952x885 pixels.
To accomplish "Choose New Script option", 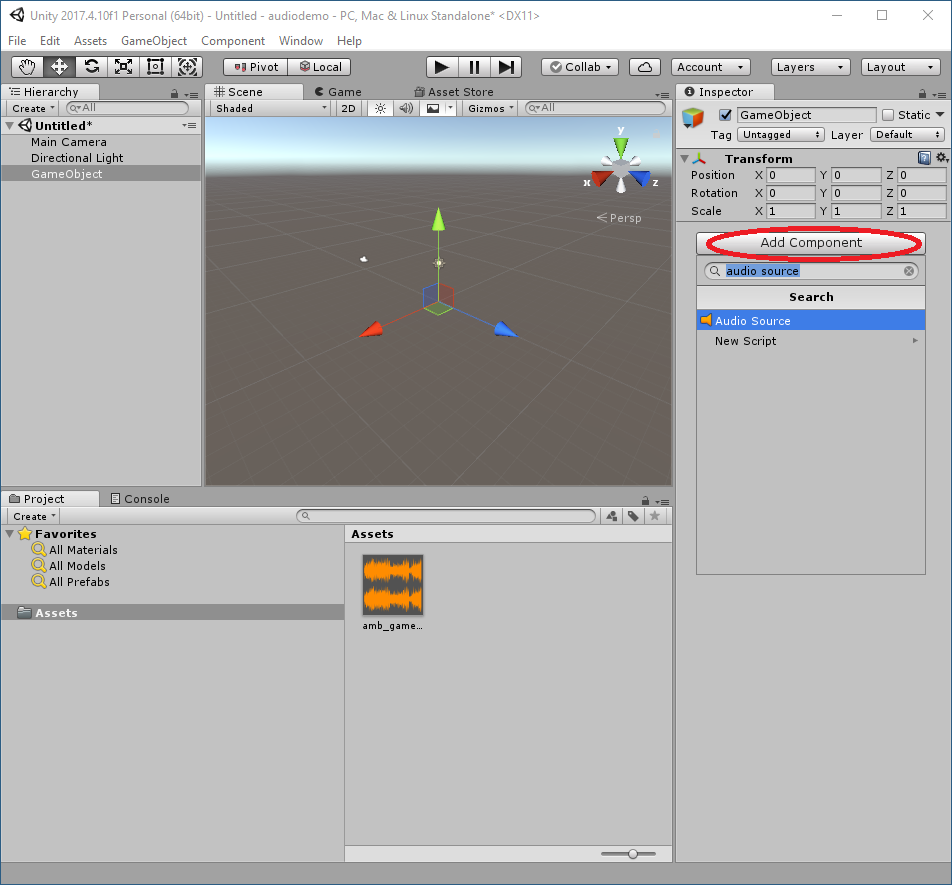I will click(x=811, y=341).
